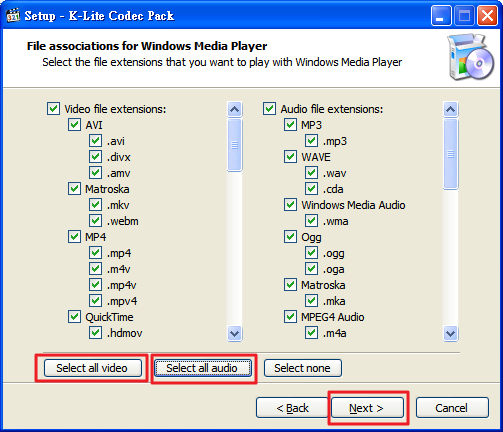Disable the .mp3 extension checkbox
Viewport: 503px width, 432px height.
[x=311, y=141]
